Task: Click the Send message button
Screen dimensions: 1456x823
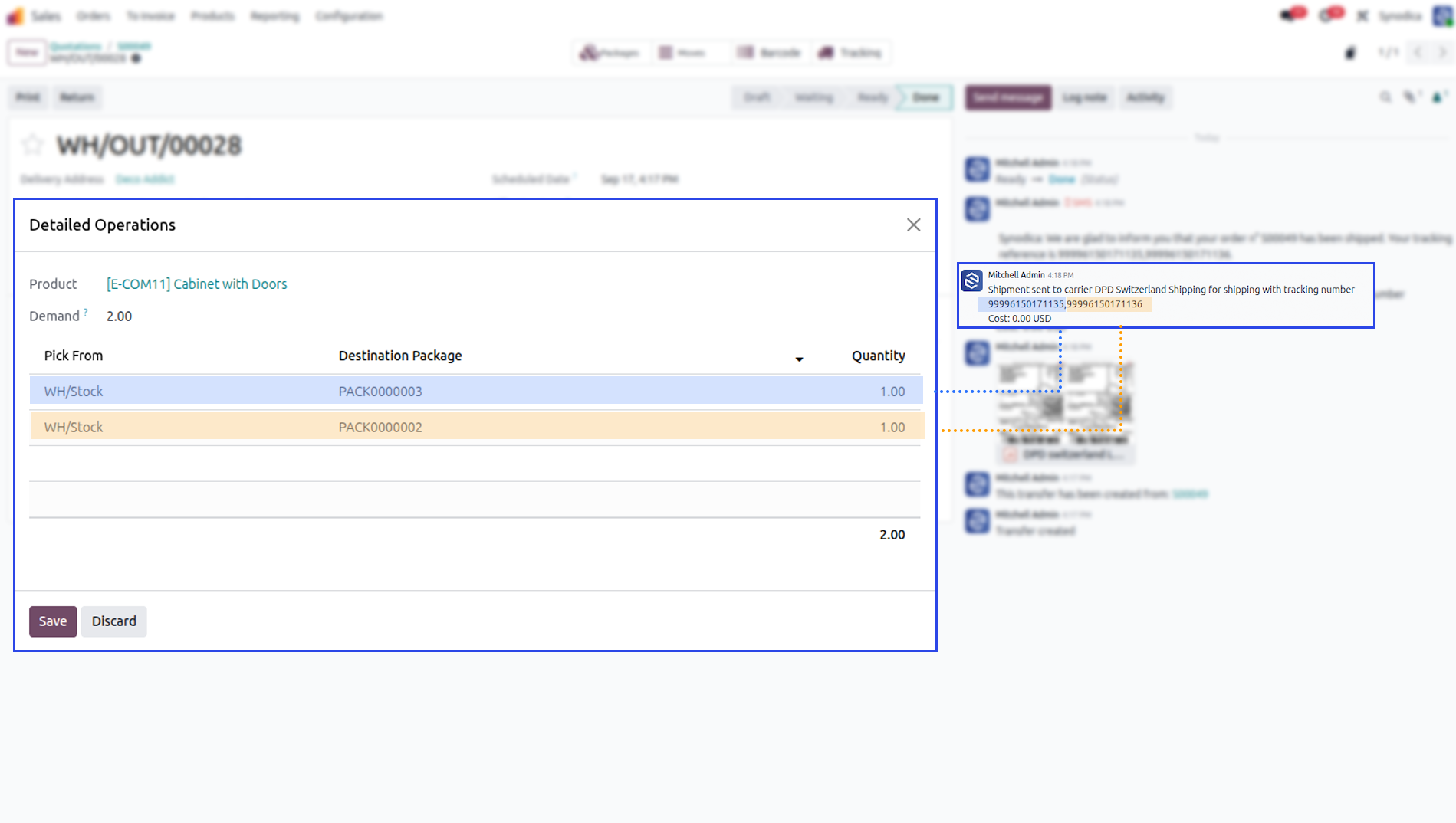Action: 1007,97
